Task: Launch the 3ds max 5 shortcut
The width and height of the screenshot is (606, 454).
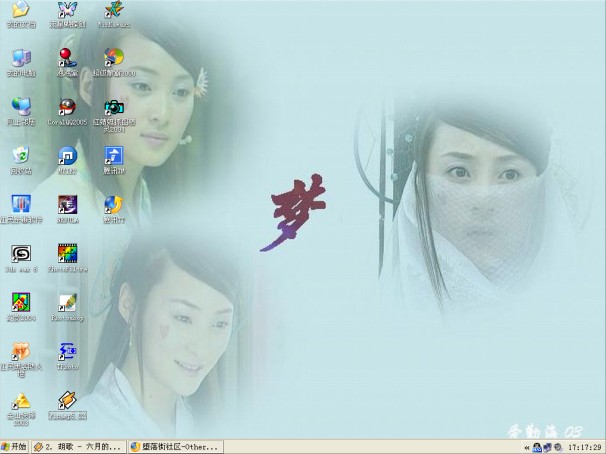Action: 20,253
